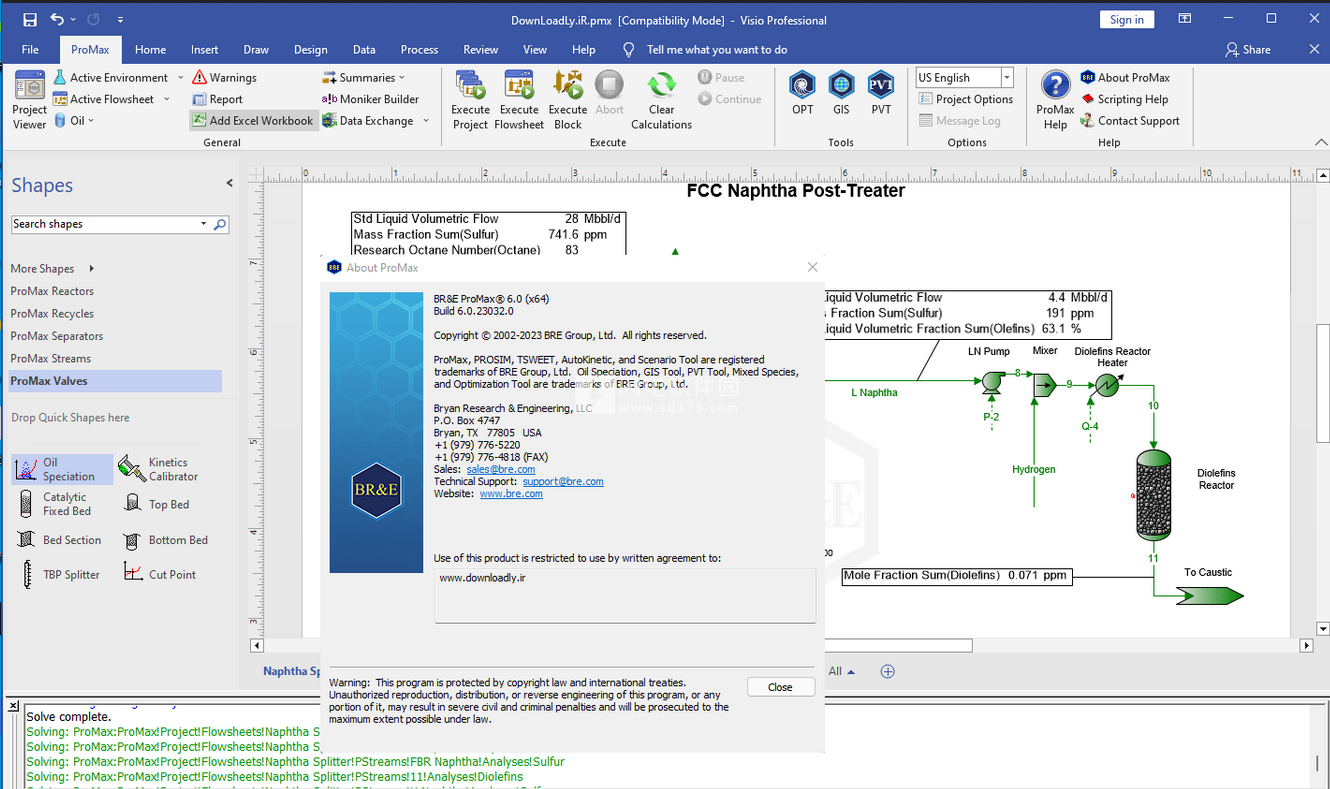Select the Cut Point shape
The width and height of the screenshot is (1330, 789).
coord(160,574)
